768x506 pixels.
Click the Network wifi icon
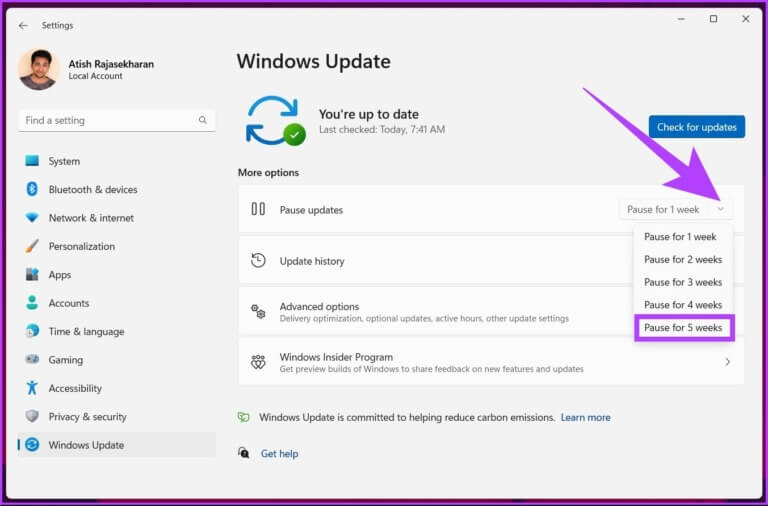32,217
